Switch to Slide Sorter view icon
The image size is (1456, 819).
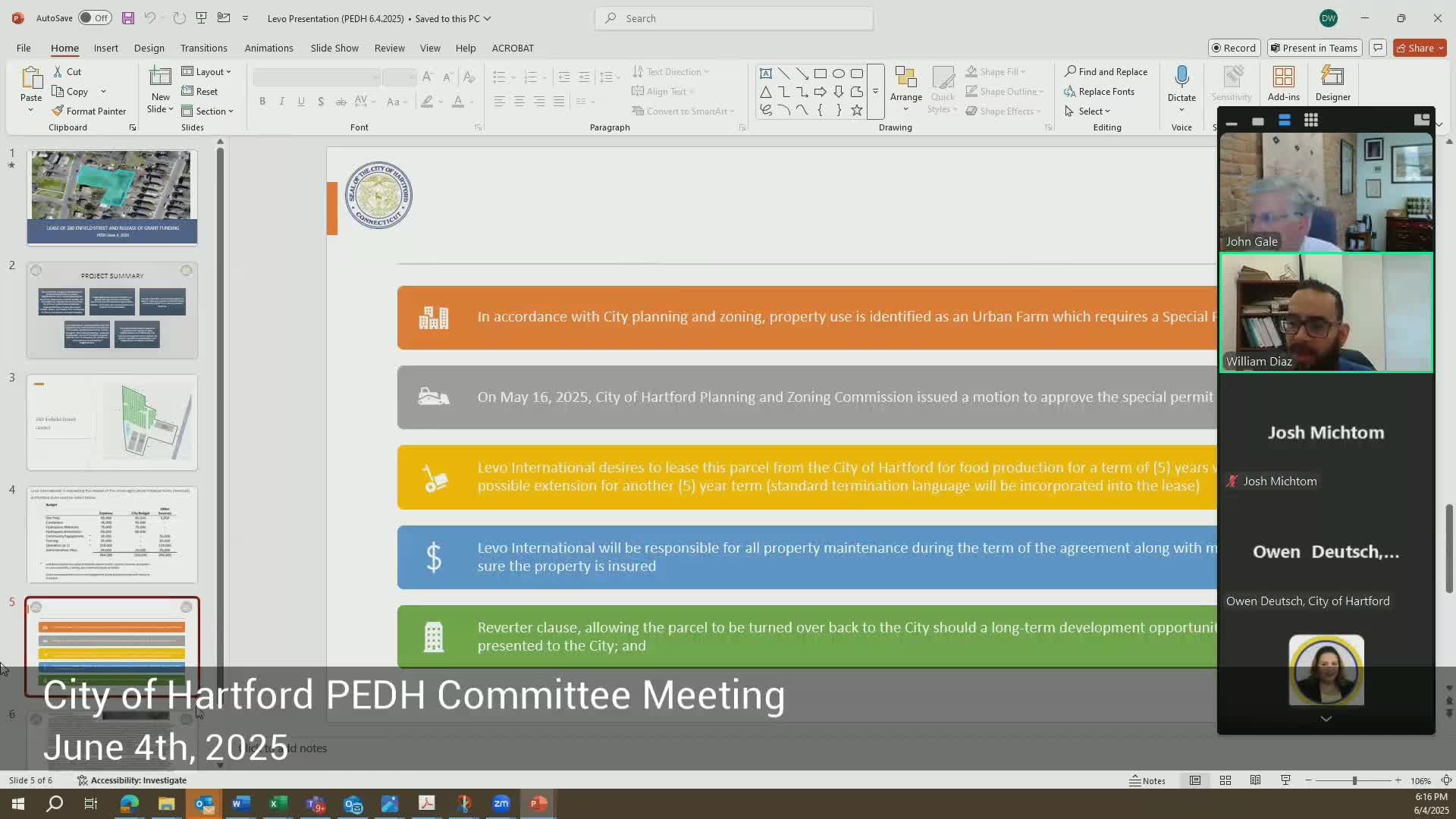pyautogui.click(x=1225, y=780)
